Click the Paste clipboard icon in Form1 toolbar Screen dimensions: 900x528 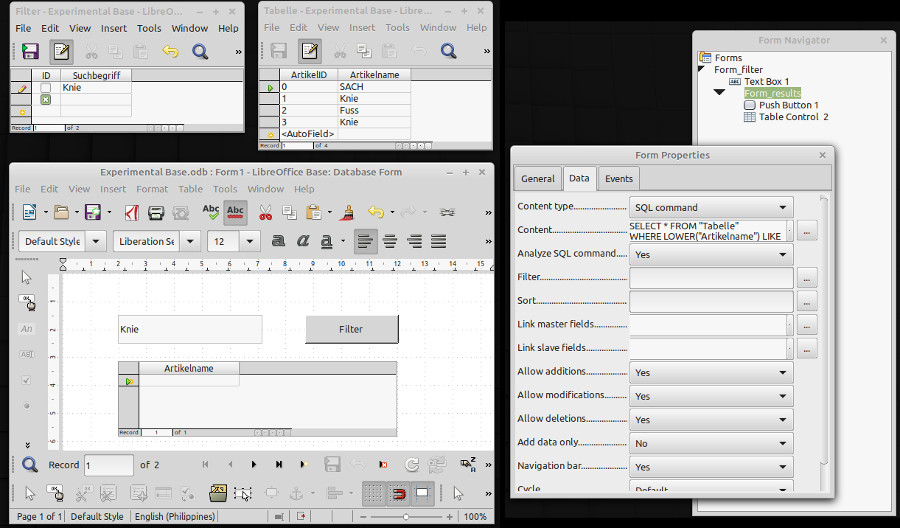click(x=314, y=212)
